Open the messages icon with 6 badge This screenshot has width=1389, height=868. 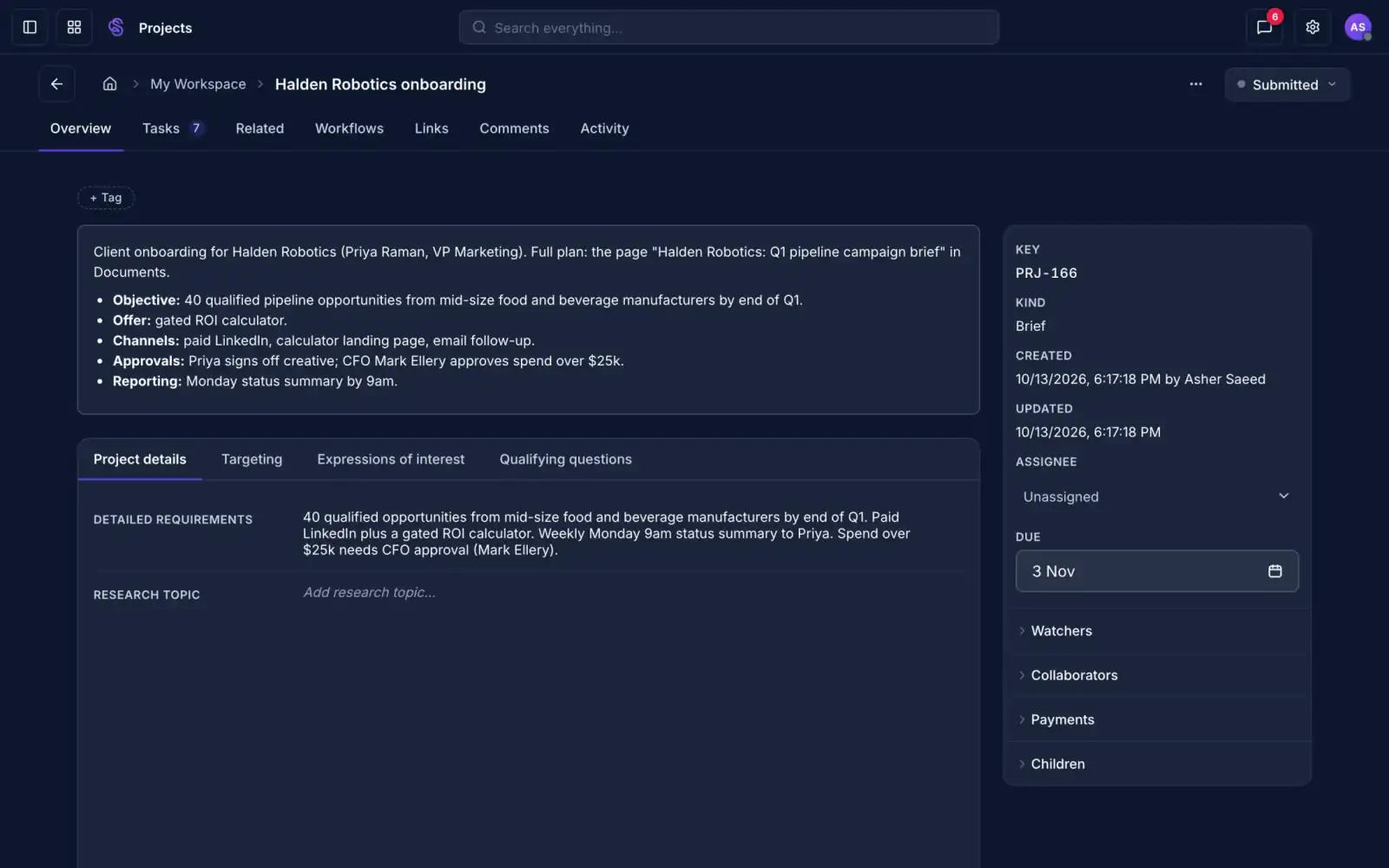[x=1264, y=27]
